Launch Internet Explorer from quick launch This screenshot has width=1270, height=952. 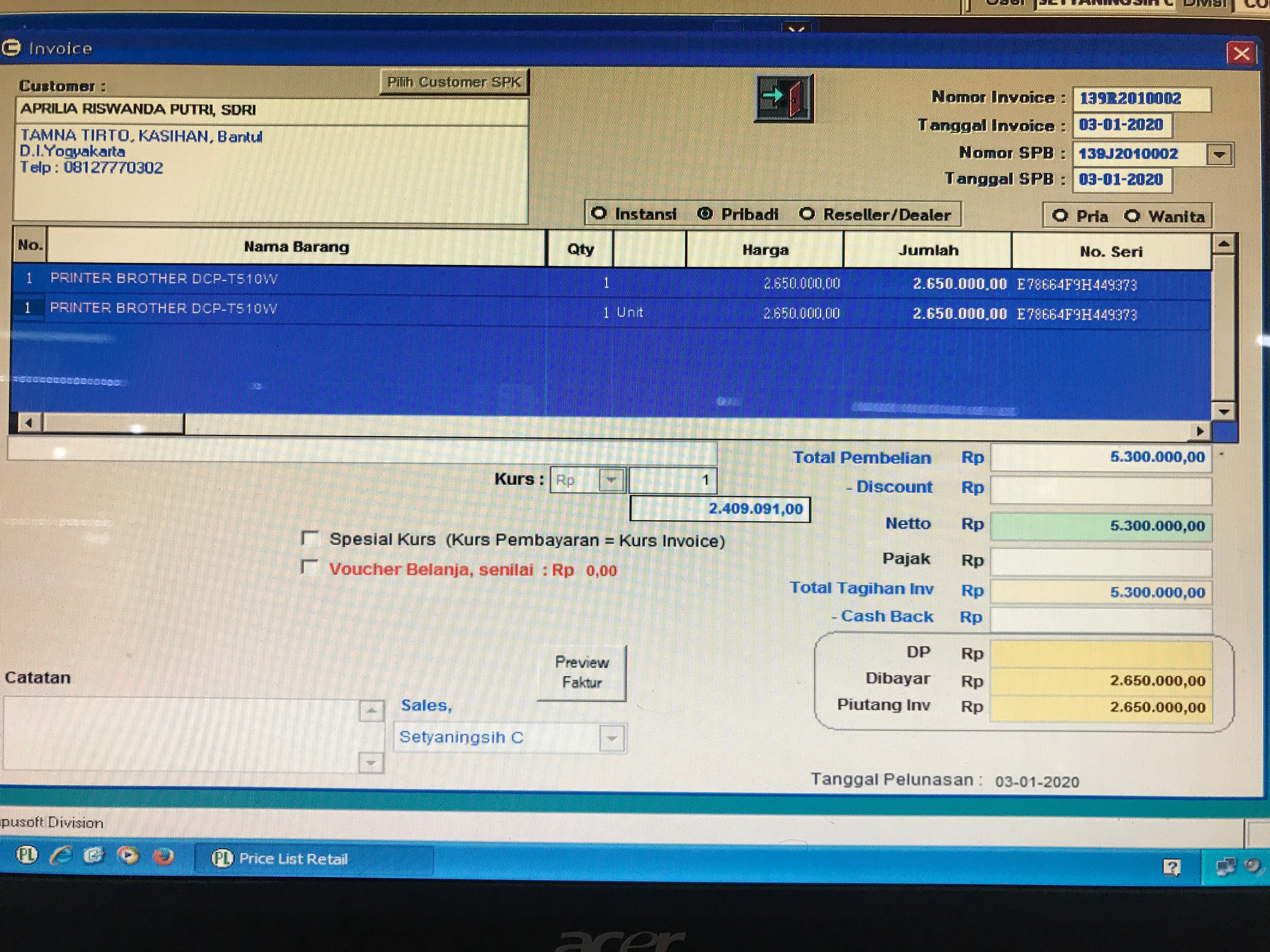(61, 856)
